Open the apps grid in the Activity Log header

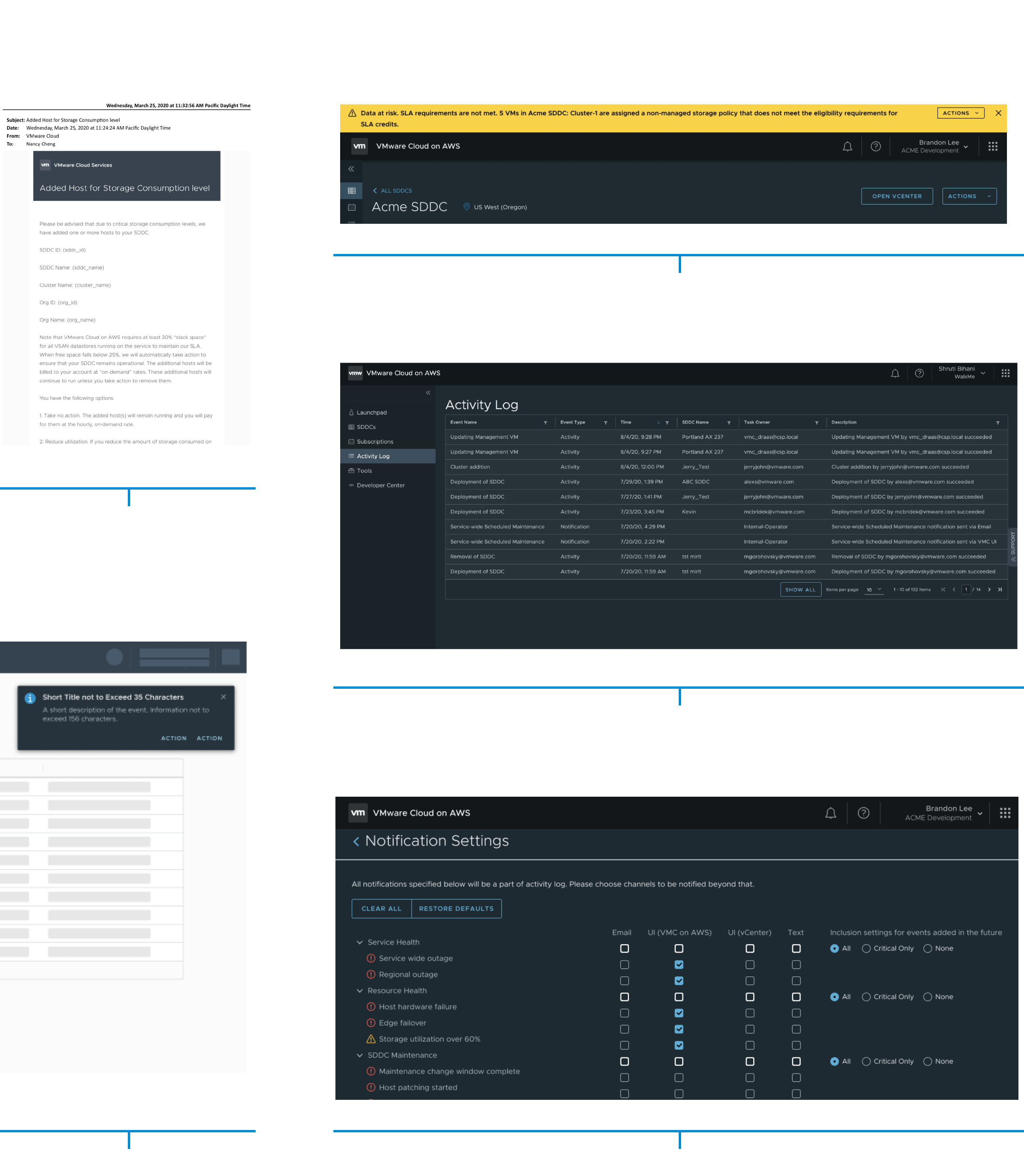coord(1005,373)
